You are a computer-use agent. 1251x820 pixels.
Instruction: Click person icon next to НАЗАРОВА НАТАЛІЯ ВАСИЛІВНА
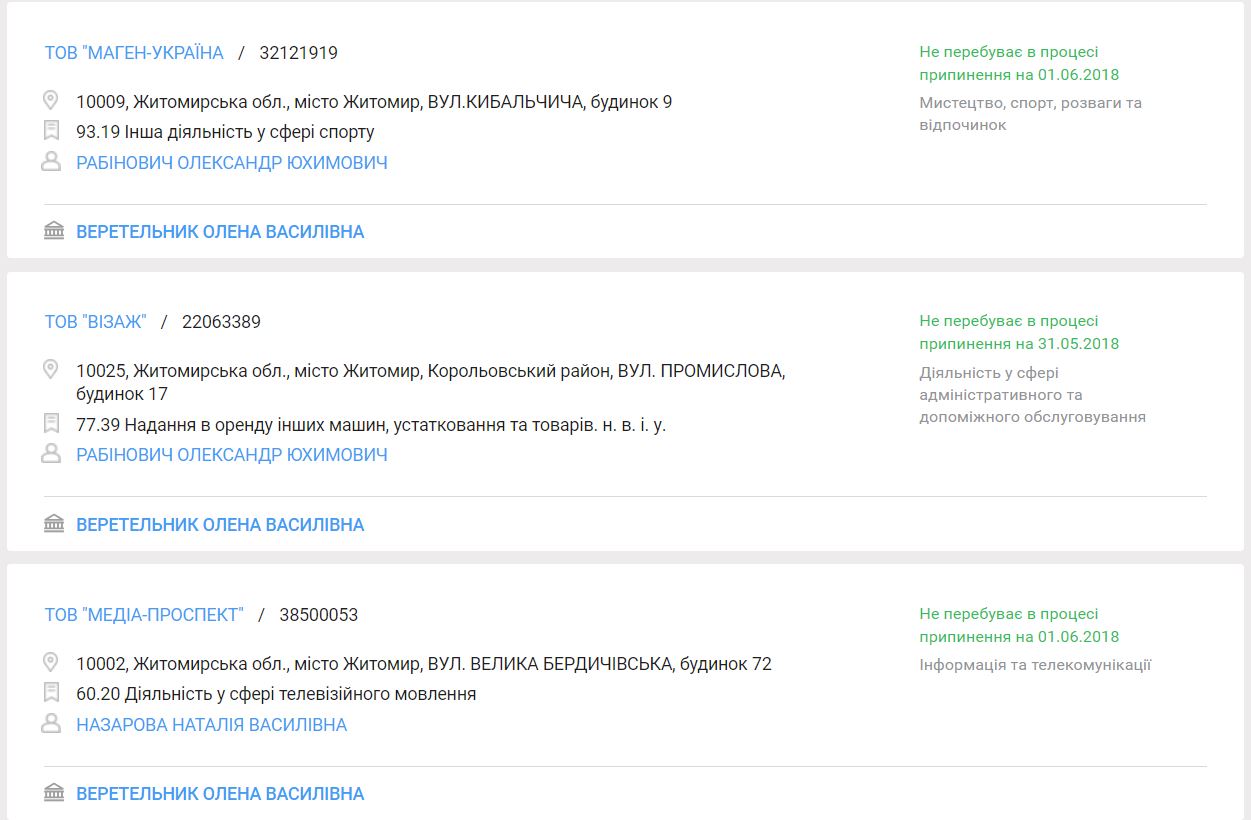tap(51, 724)
